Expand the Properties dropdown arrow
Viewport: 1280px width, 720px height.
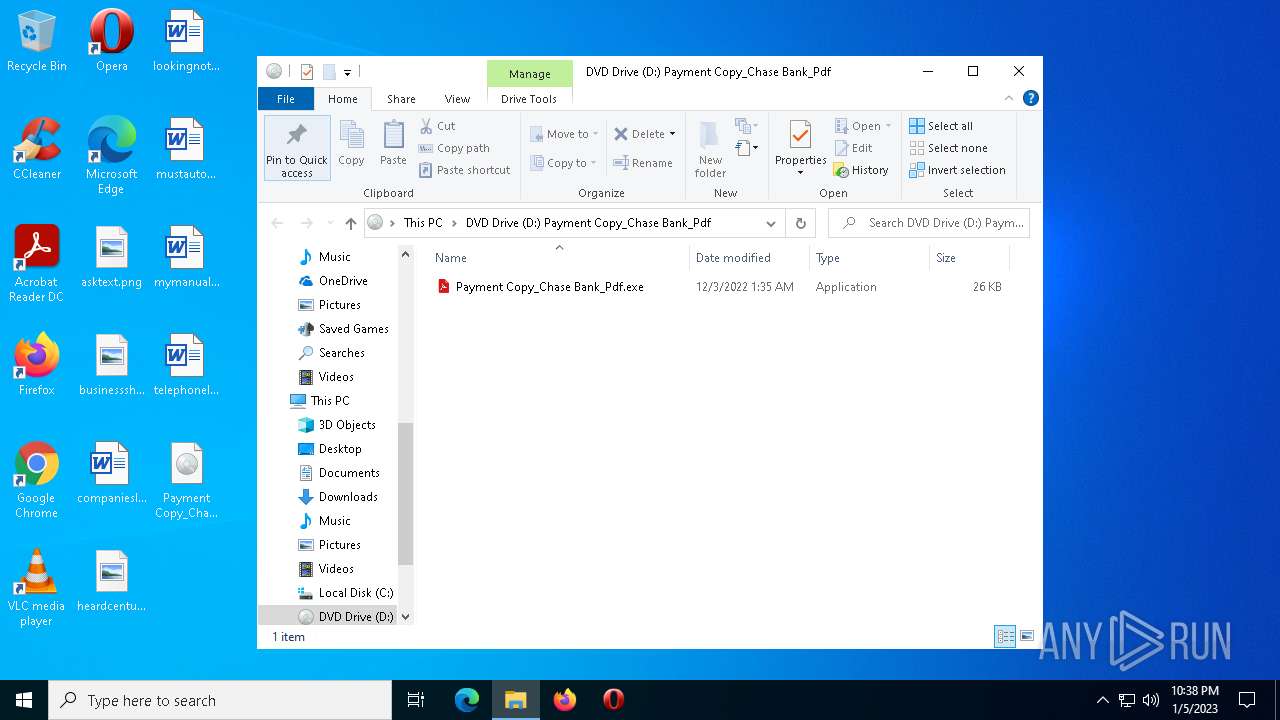pyautogui.click(x=800, y=173)
